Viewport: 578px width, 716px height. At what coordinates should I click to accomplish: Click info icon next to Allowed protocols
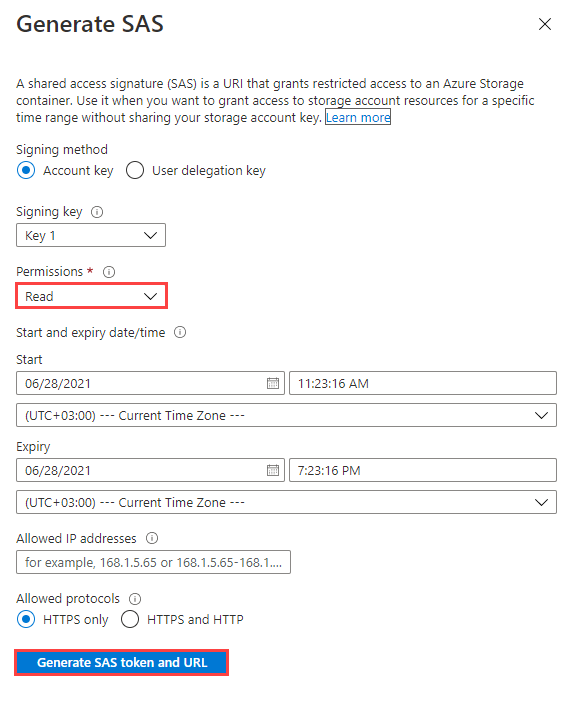tap(135, 599)
